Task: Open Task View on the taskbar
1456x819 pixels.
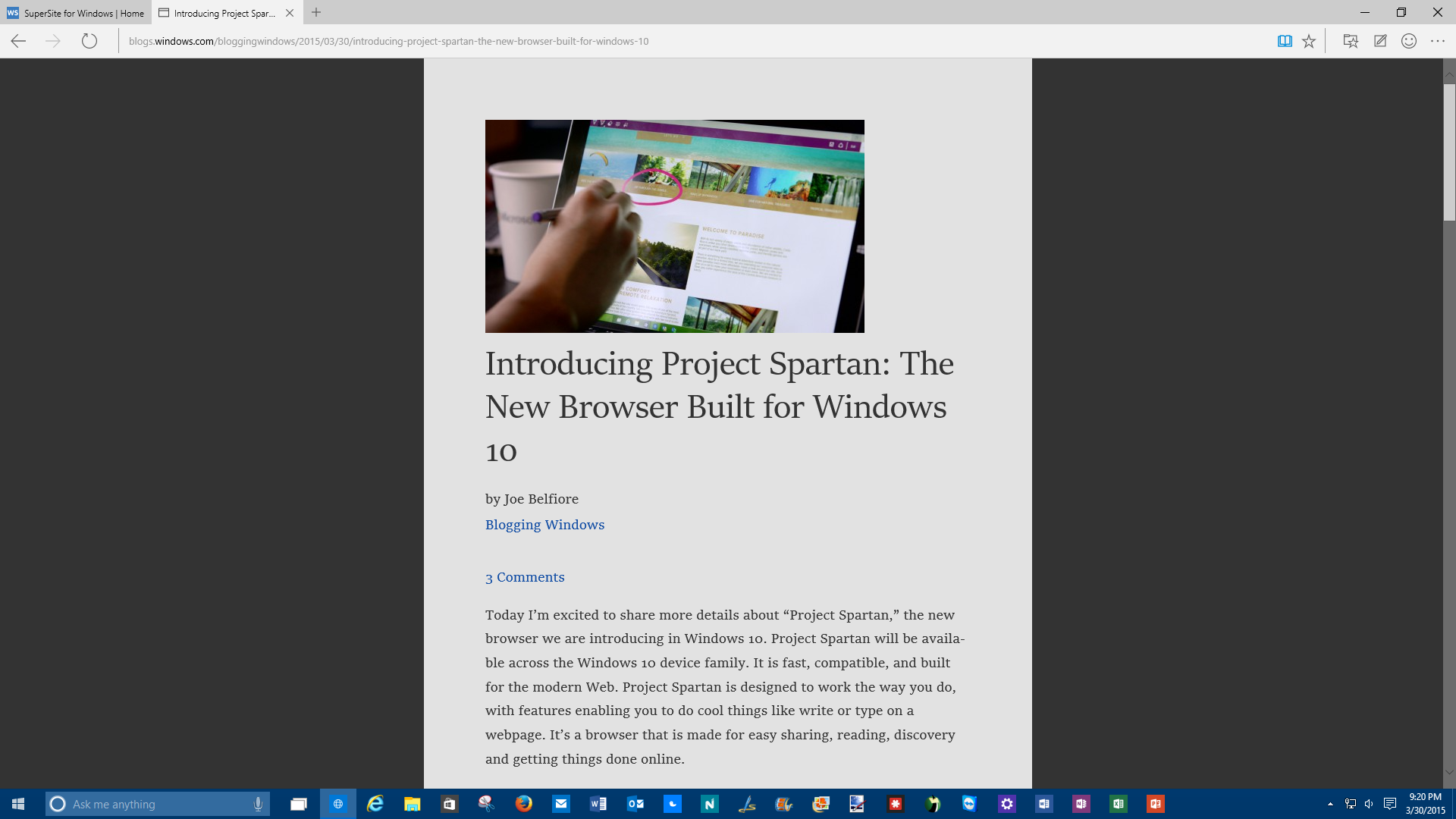Action: click(299, 804)
